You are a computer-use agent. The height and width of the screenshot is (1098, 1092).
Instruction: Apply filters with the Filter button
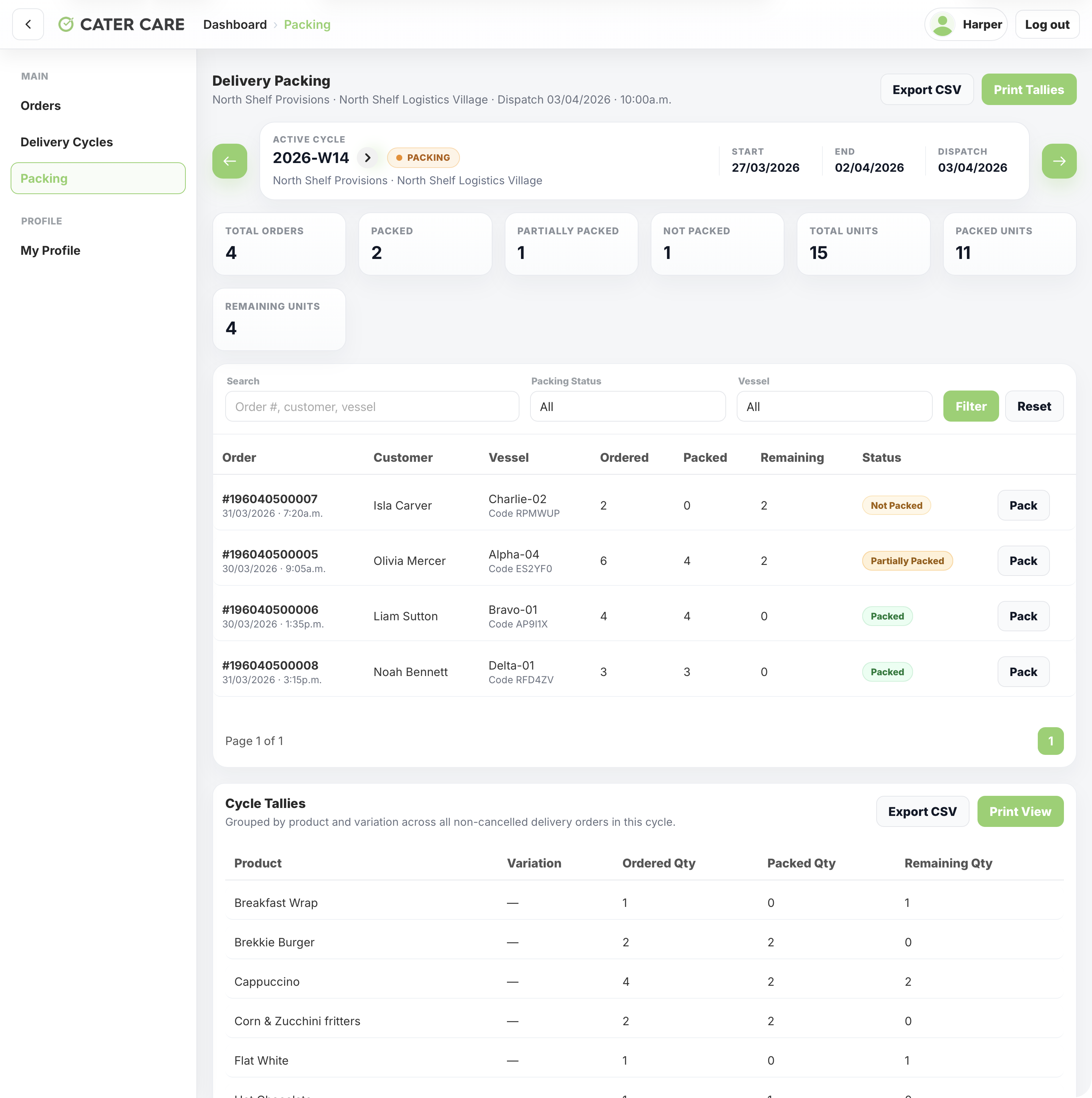970,406
